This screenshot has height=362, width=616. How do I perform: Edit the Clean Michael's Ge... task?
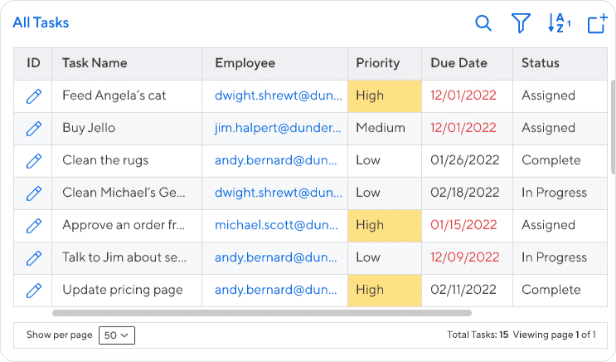click(34, 193)
